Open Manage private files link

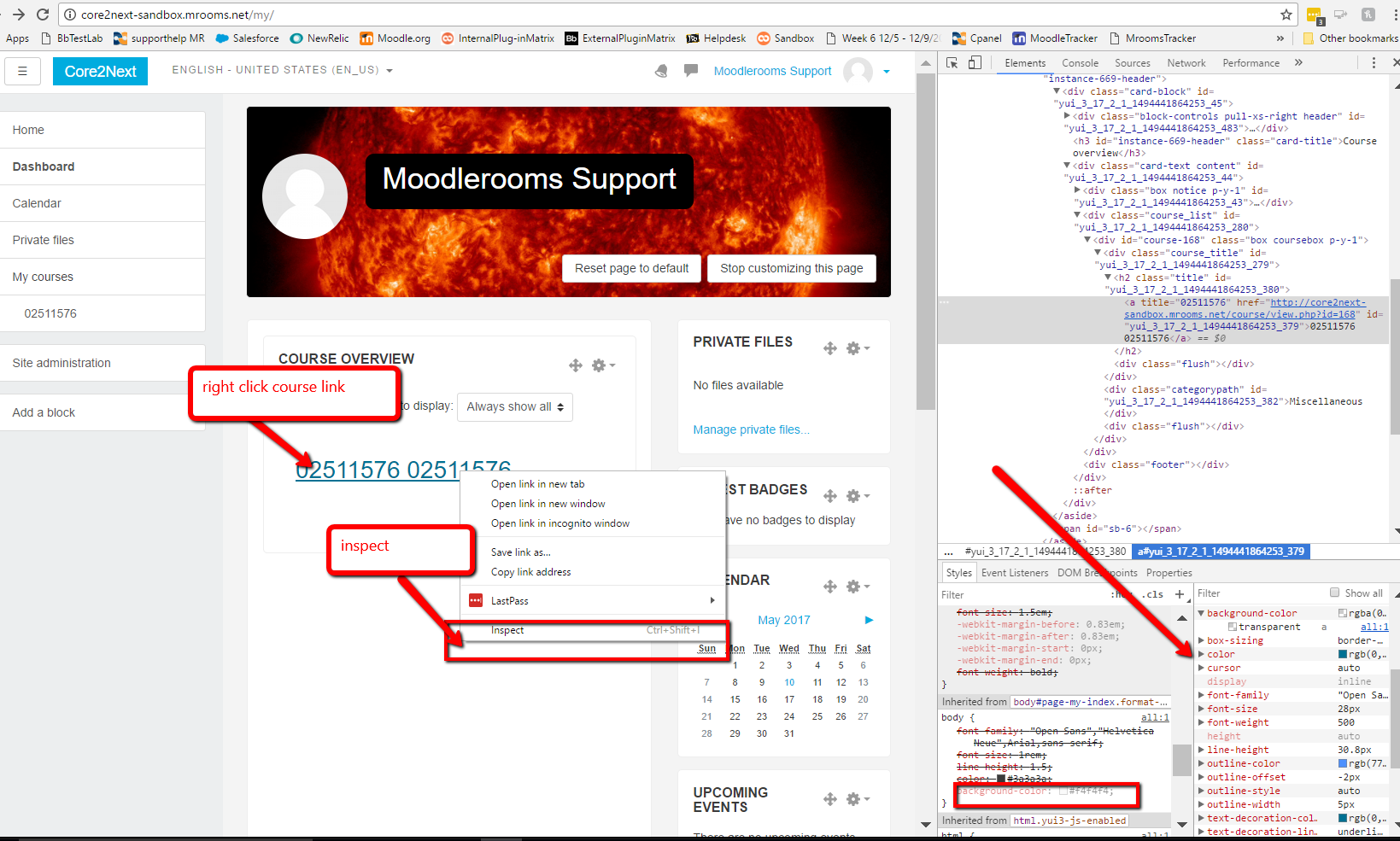752,429
